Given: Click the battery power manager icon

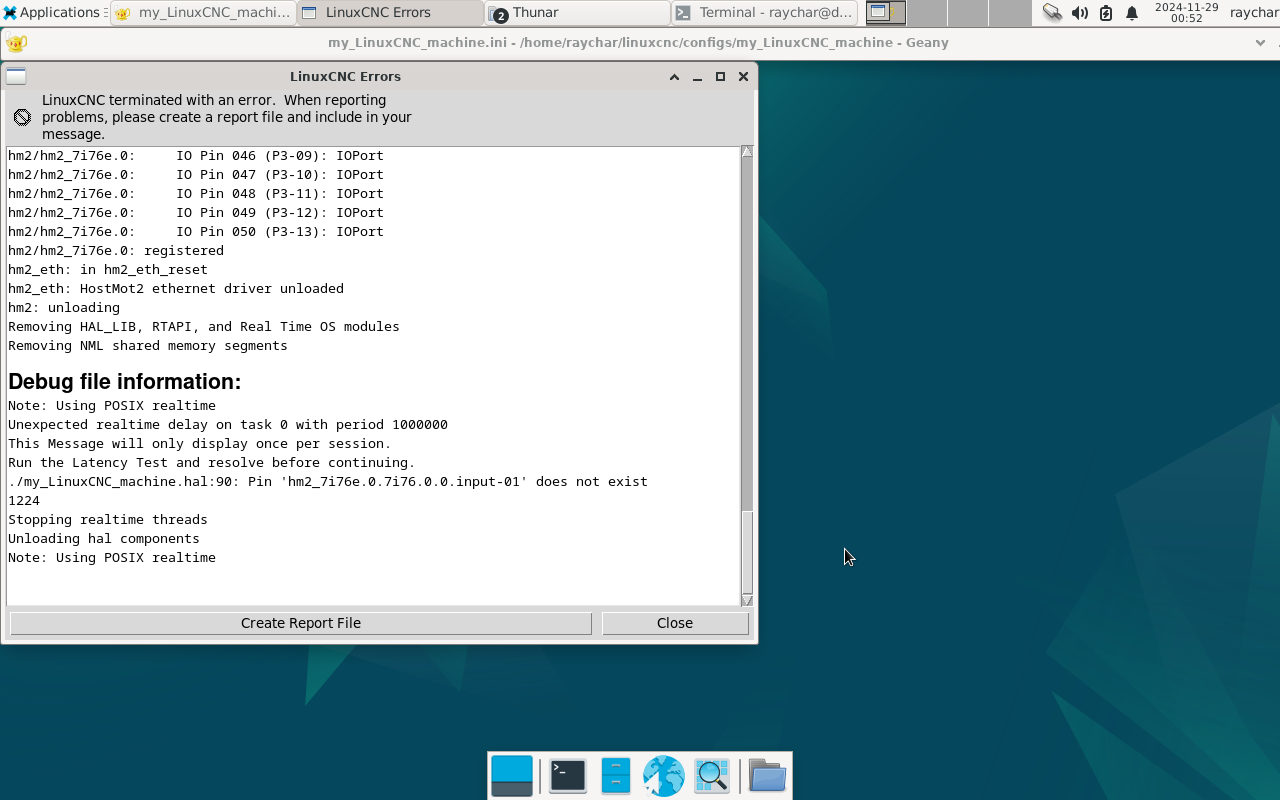Looking at the screenshot, I should point(1105,13).
